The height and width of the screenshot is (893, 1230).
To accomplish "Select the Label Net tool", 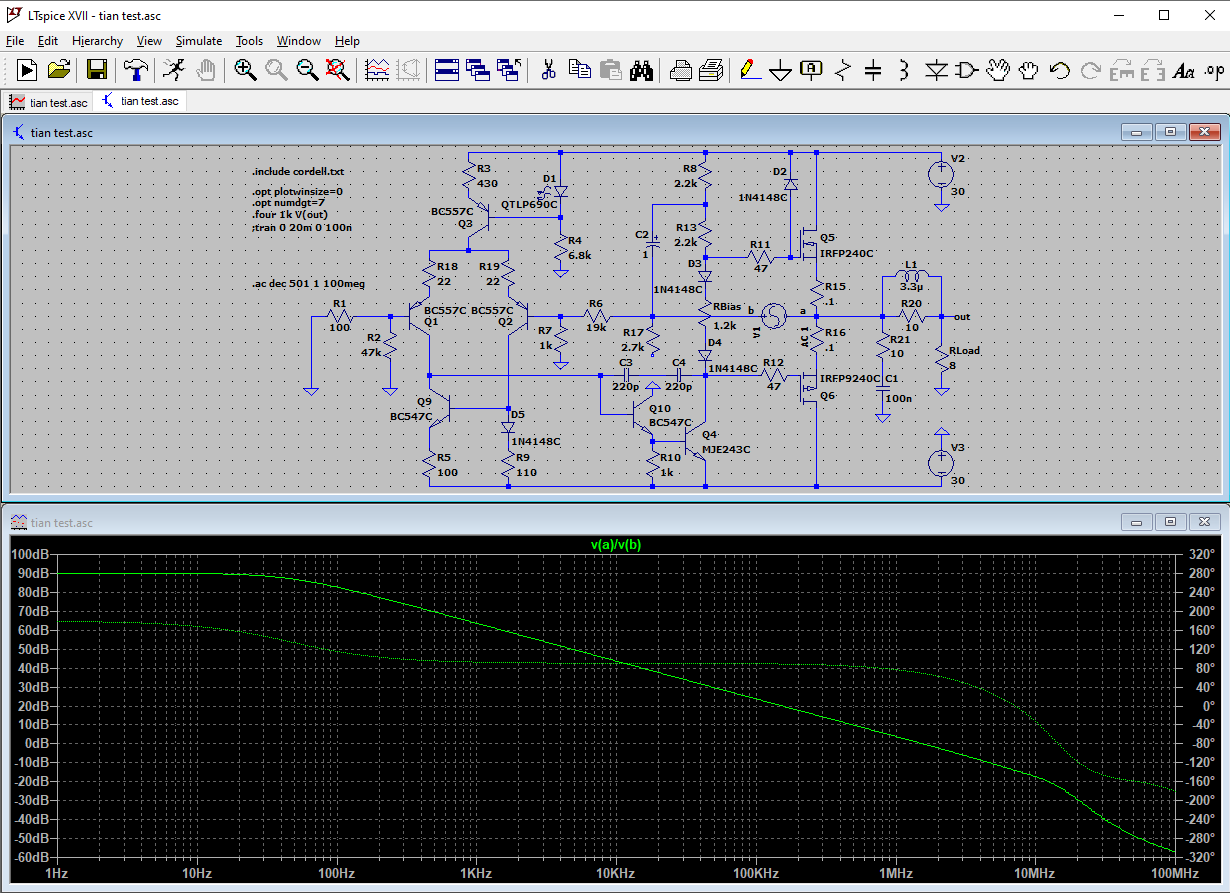I will [811, 70].
